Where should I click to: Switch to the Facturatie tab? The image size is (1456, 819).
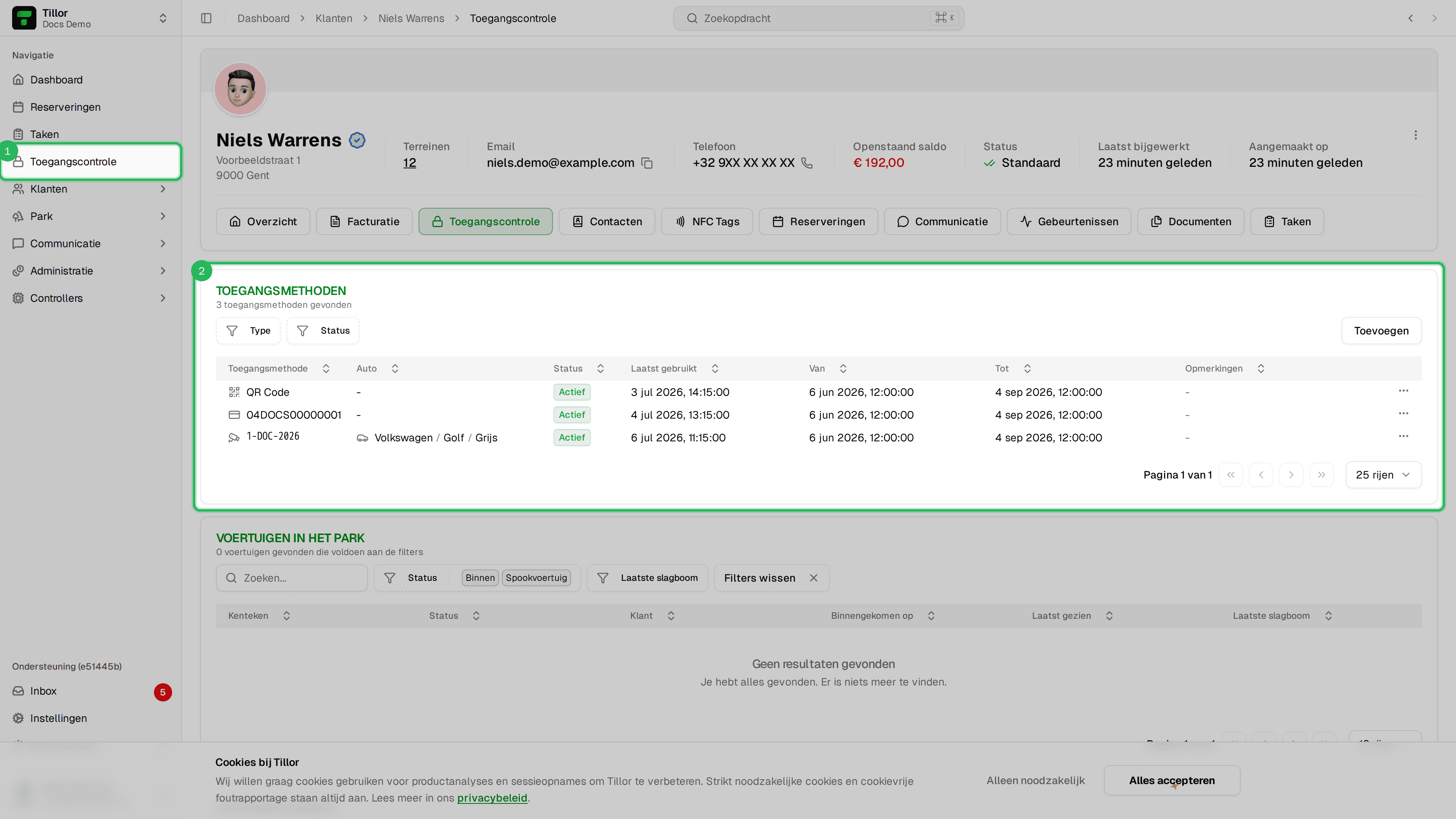[364, 221]
